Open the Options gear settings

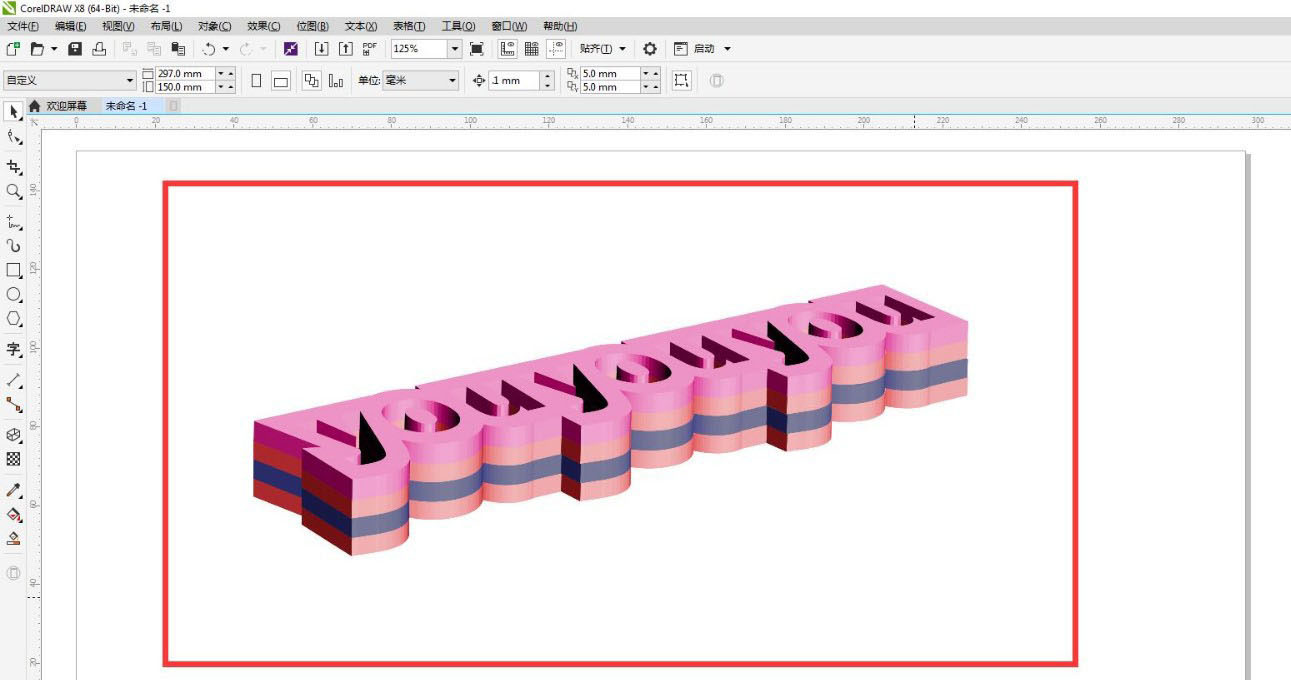click(650, 49)
